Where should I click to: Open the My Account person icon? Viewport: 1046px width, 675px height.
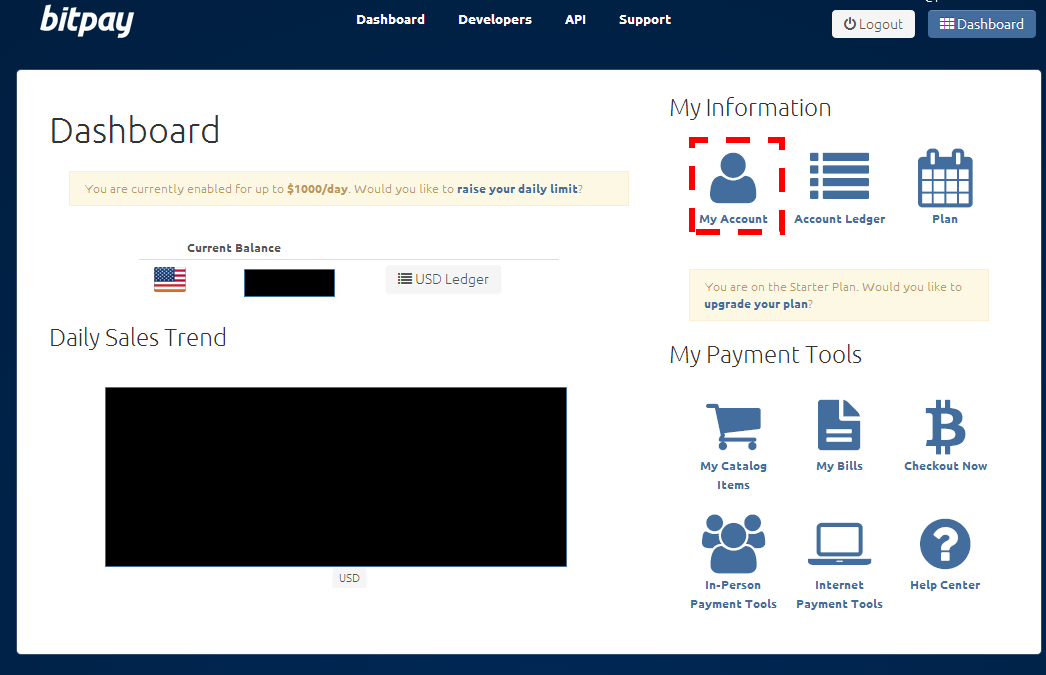pyautogui.click(x=733, y=177)
